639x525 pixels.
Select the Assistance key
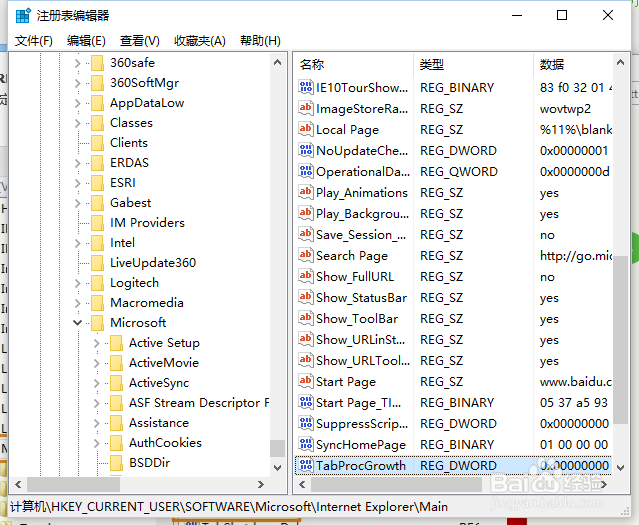(x=159, y=423)
